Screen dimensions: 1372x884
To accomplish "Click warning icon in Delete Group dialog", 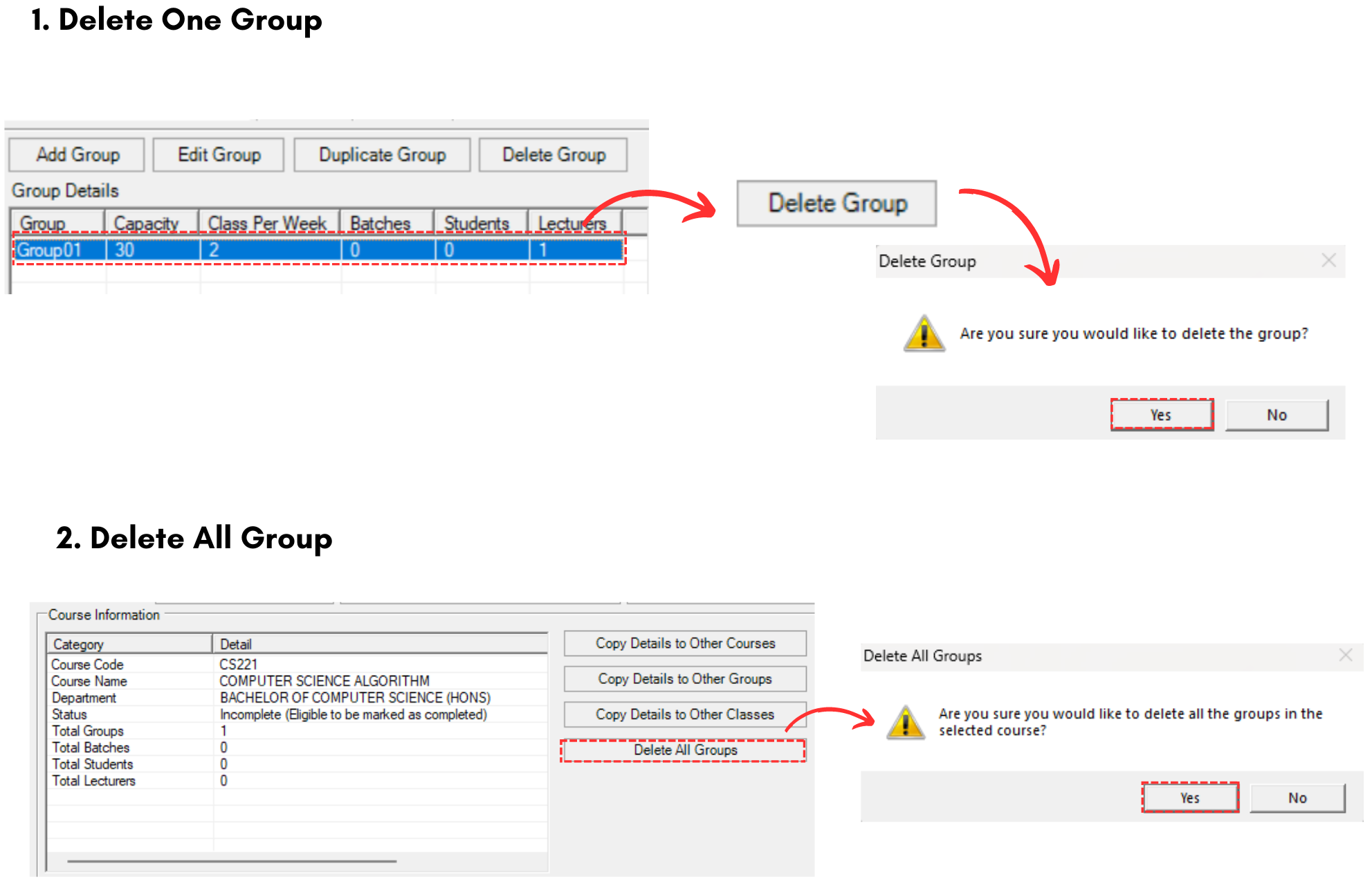I will pos(924,334).
